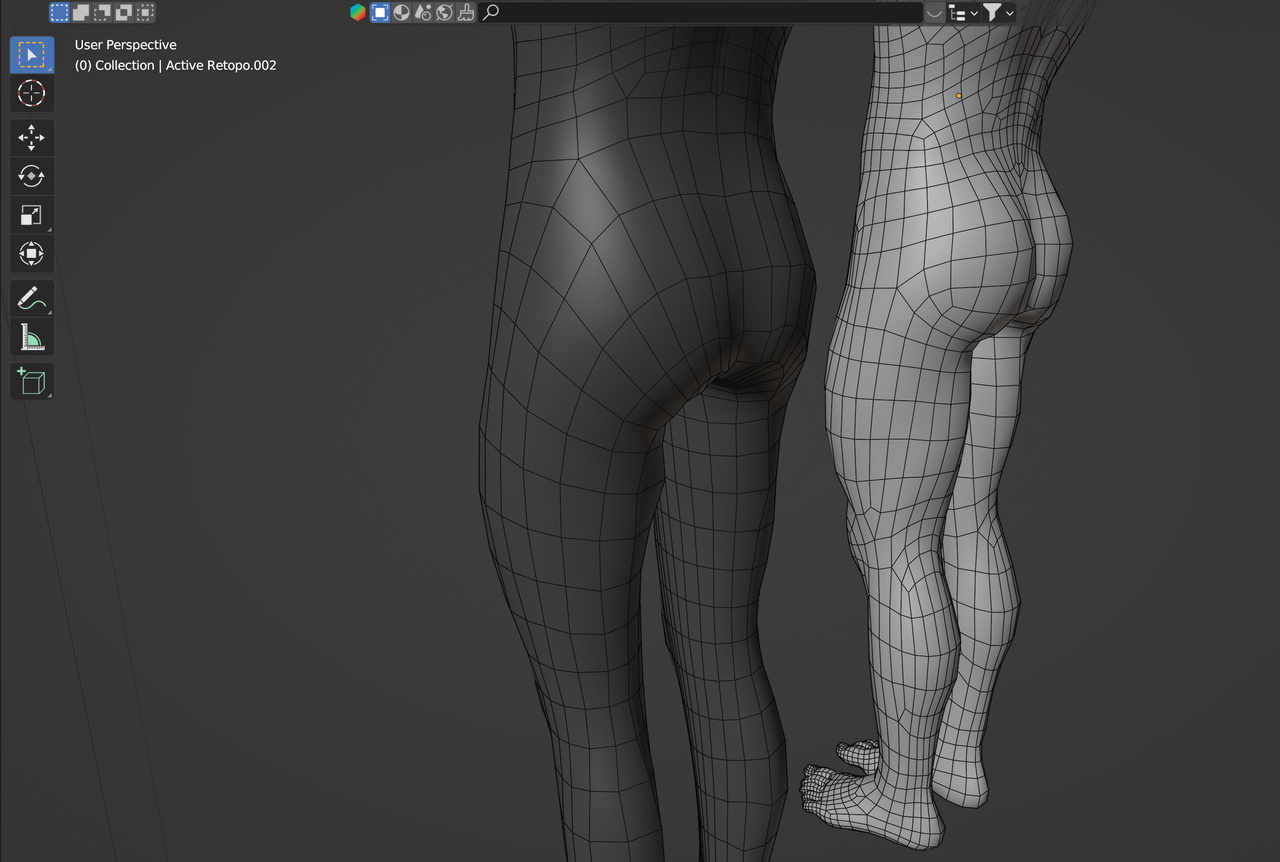This screenshot has height=862, width=1280.
Task: Select the Select Box tool
Action: pyautogui.click(x=31, y=55)
